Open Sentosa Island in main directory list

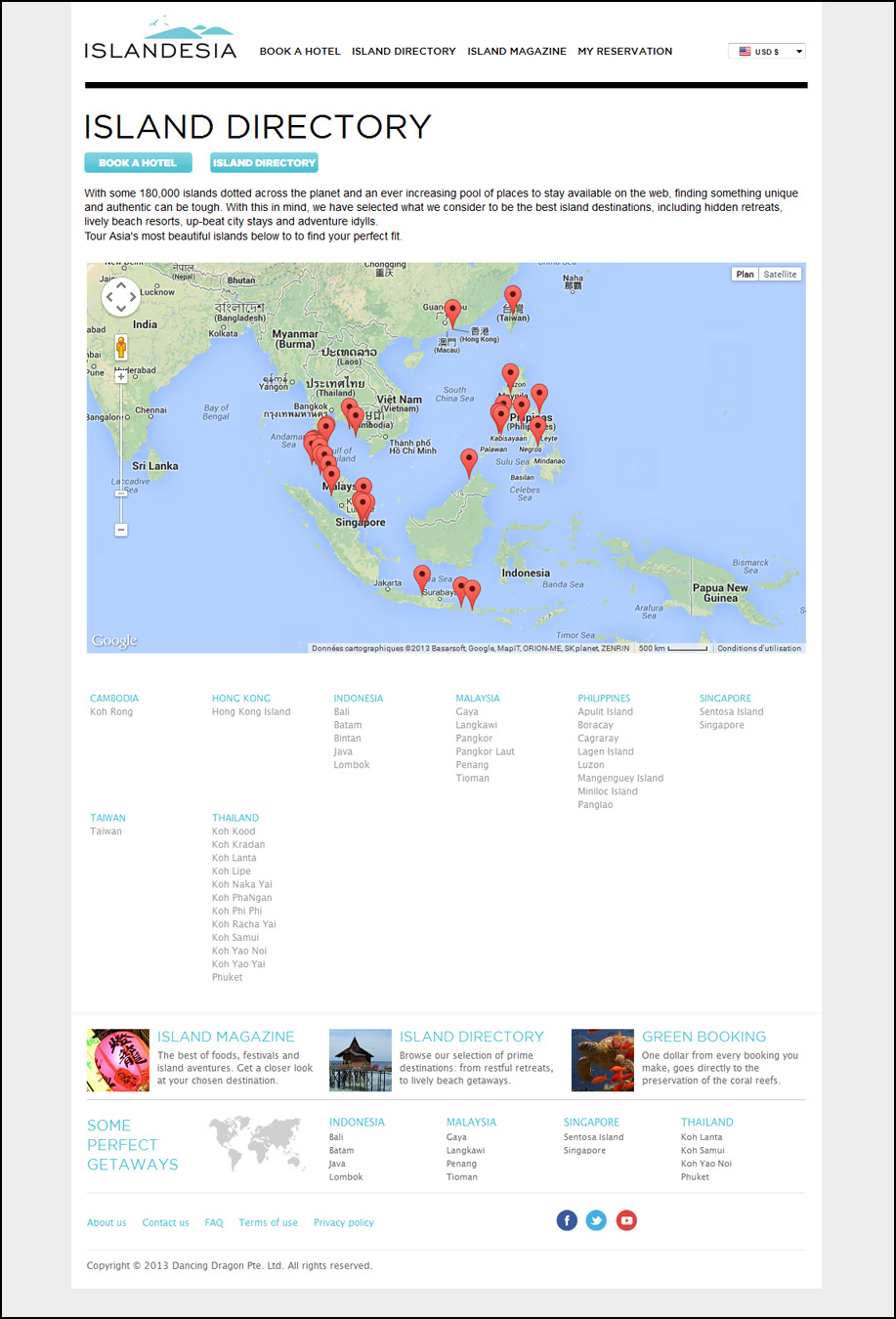click(731, 712)
